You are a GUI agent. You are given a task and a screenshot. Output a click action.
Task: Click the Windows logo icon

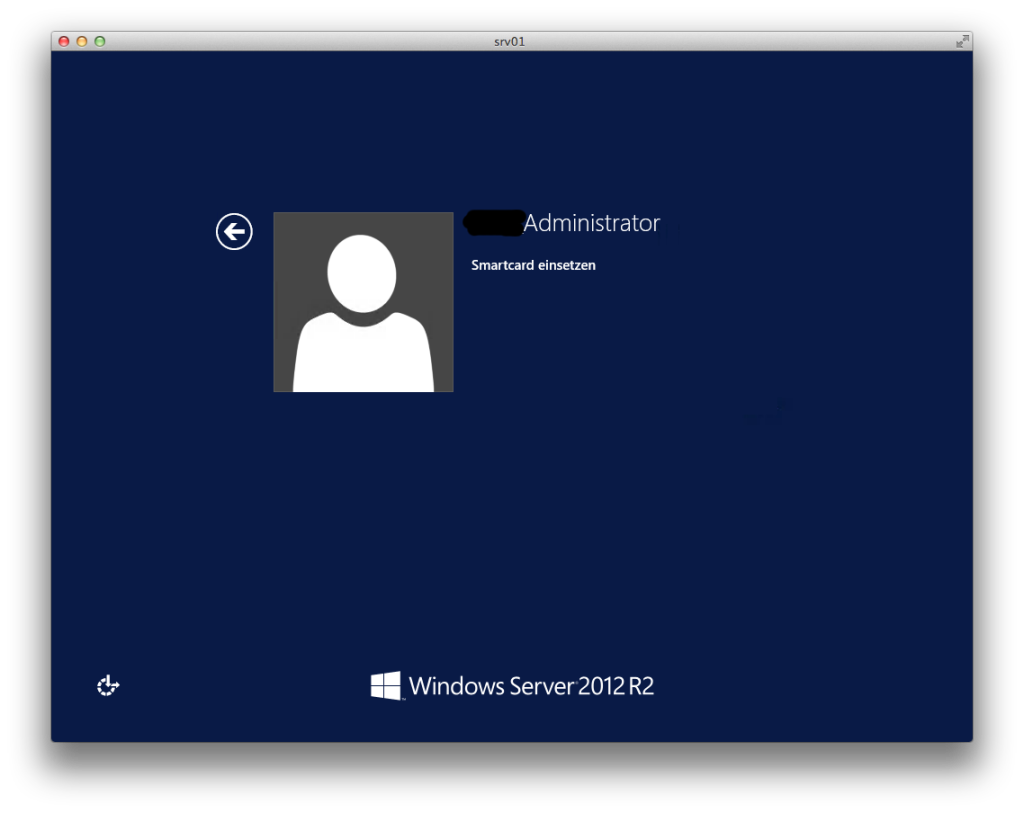point(385,685)
